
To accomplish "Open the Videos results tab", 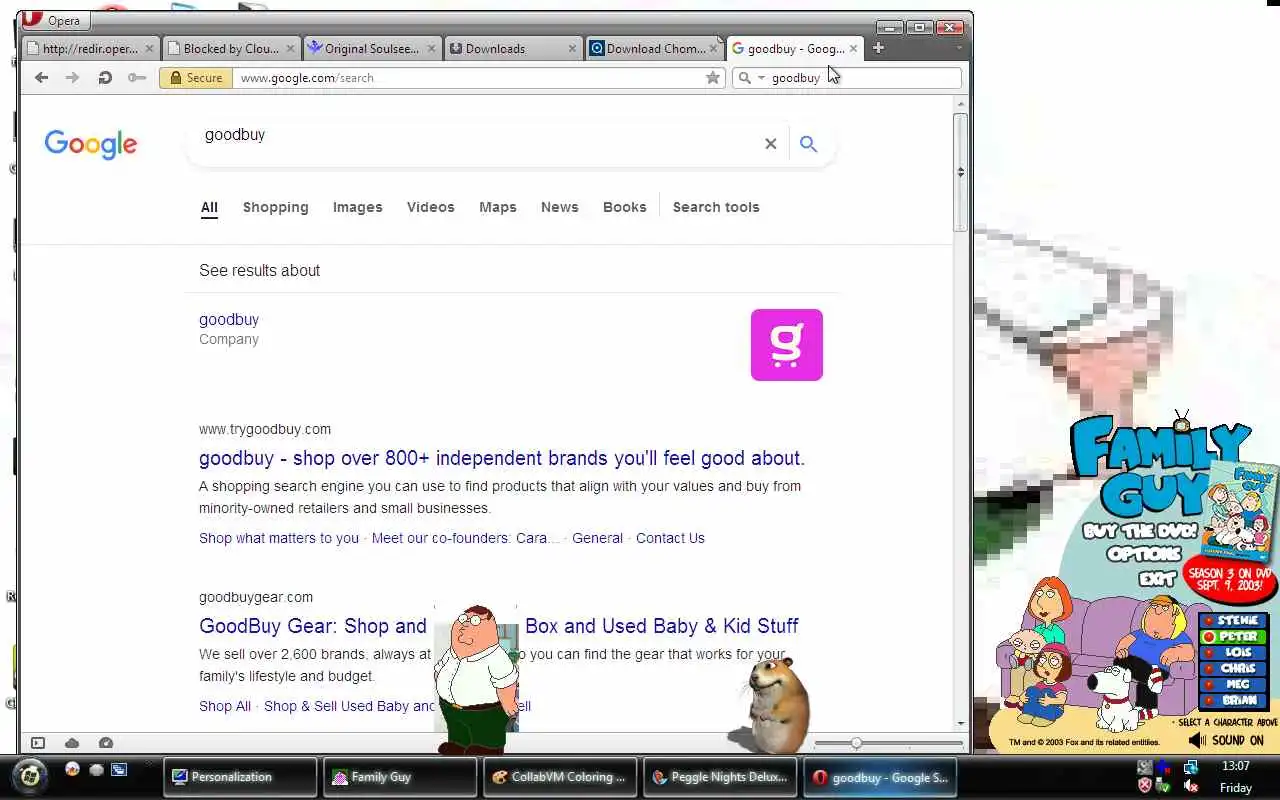I will point(430,207).
